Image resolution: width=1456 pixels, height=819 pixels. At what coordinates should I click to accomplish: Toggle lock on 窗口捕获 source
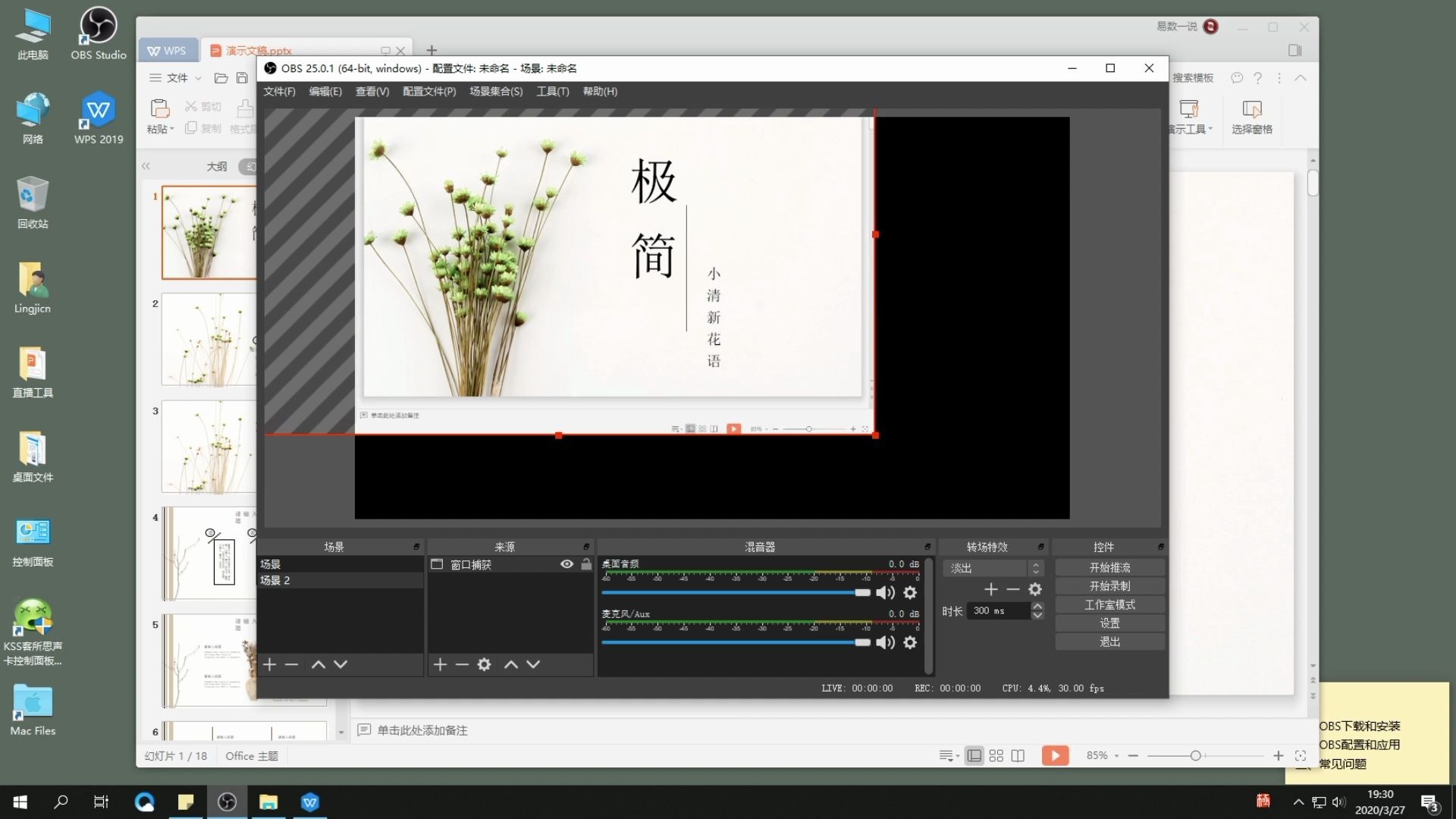[x=586, y=564]
